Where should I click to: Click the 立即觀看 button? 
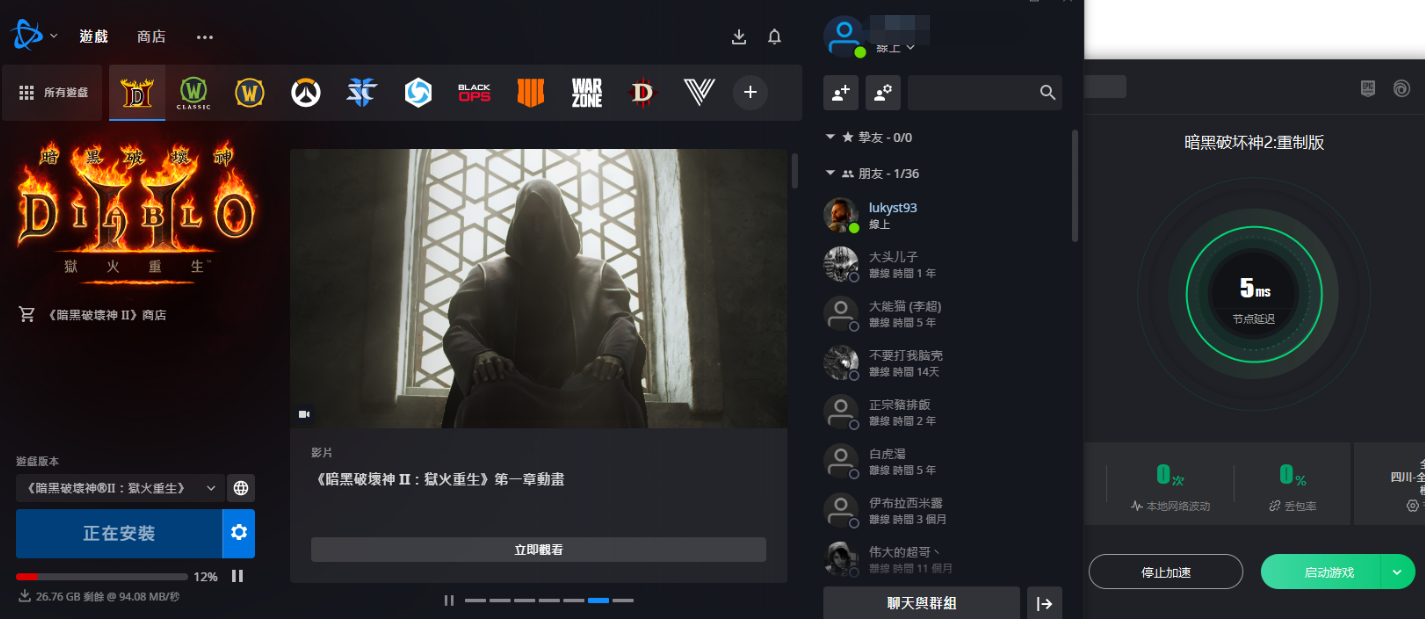click(538, 550)
